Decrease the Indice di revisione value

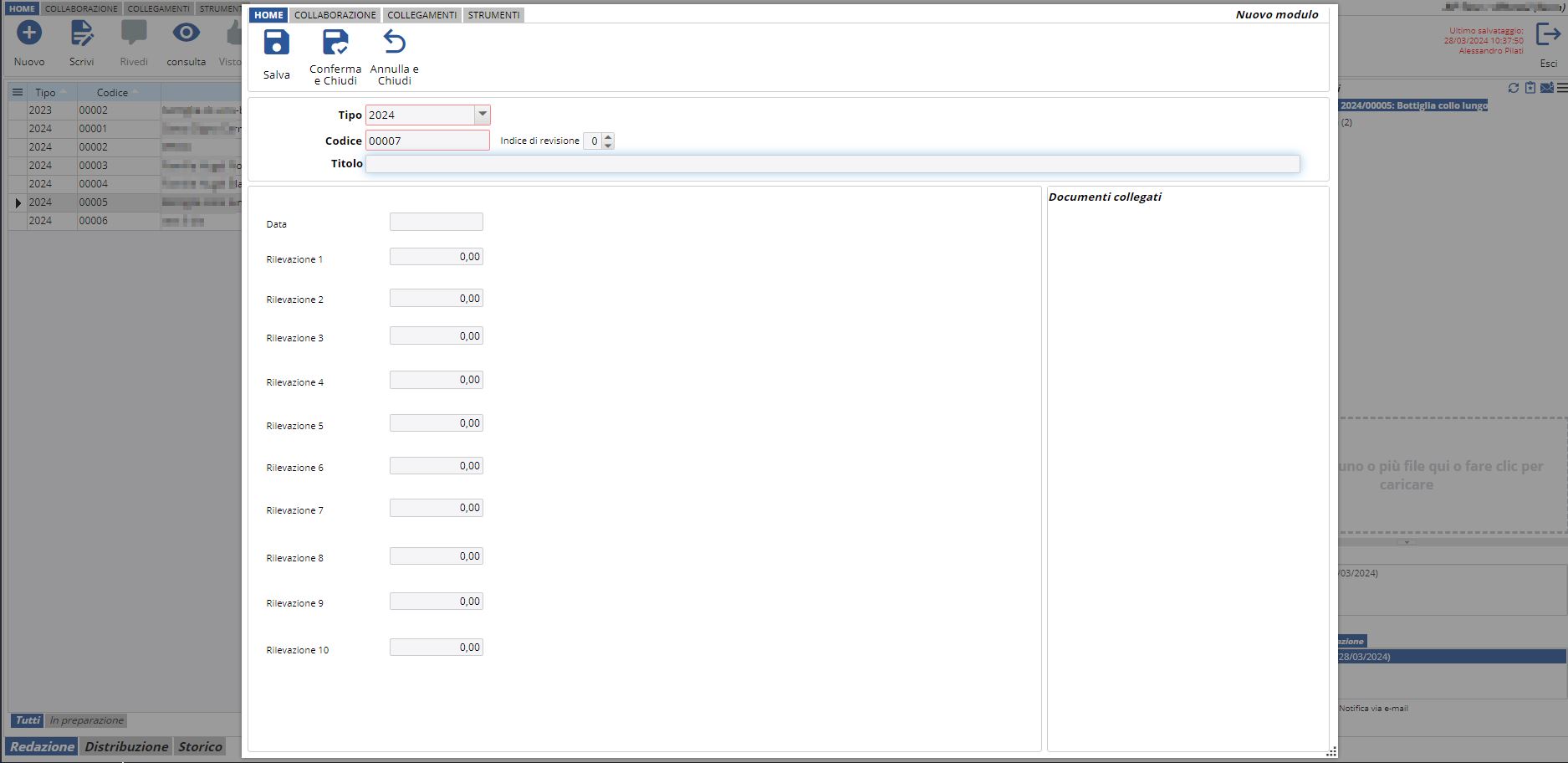[x=608, y=146]
